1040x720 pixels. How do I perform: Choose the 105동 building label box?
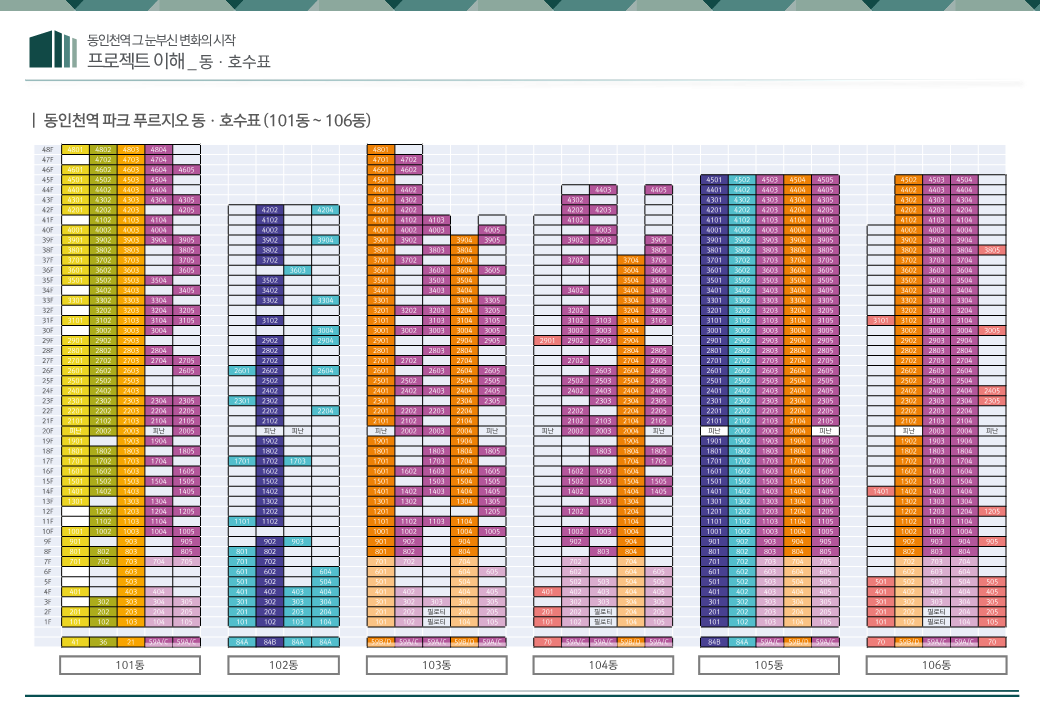pyautogui.click(x=768, y=665)
